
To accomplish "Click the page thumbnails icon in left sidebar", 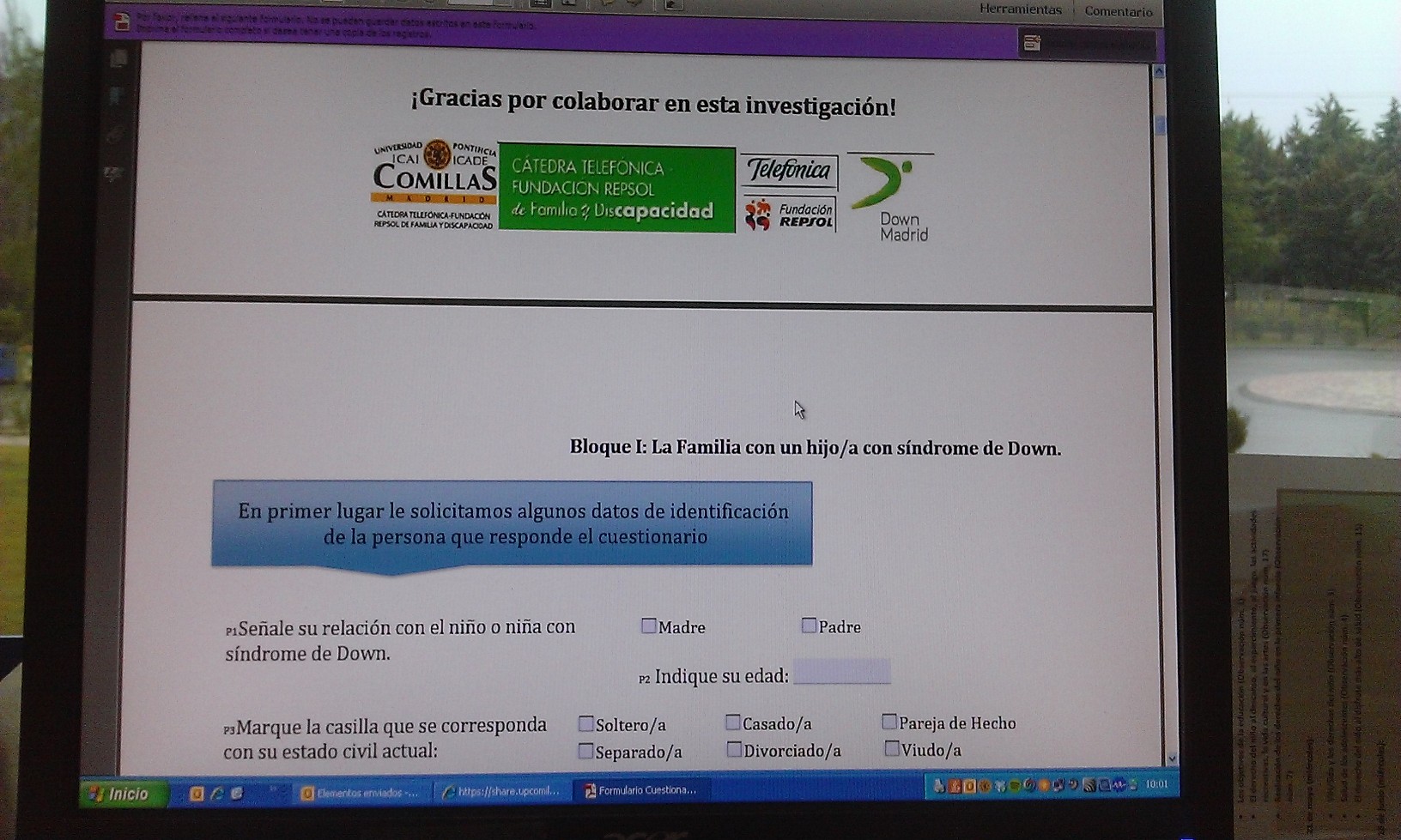I will click(x=119, y=58).
